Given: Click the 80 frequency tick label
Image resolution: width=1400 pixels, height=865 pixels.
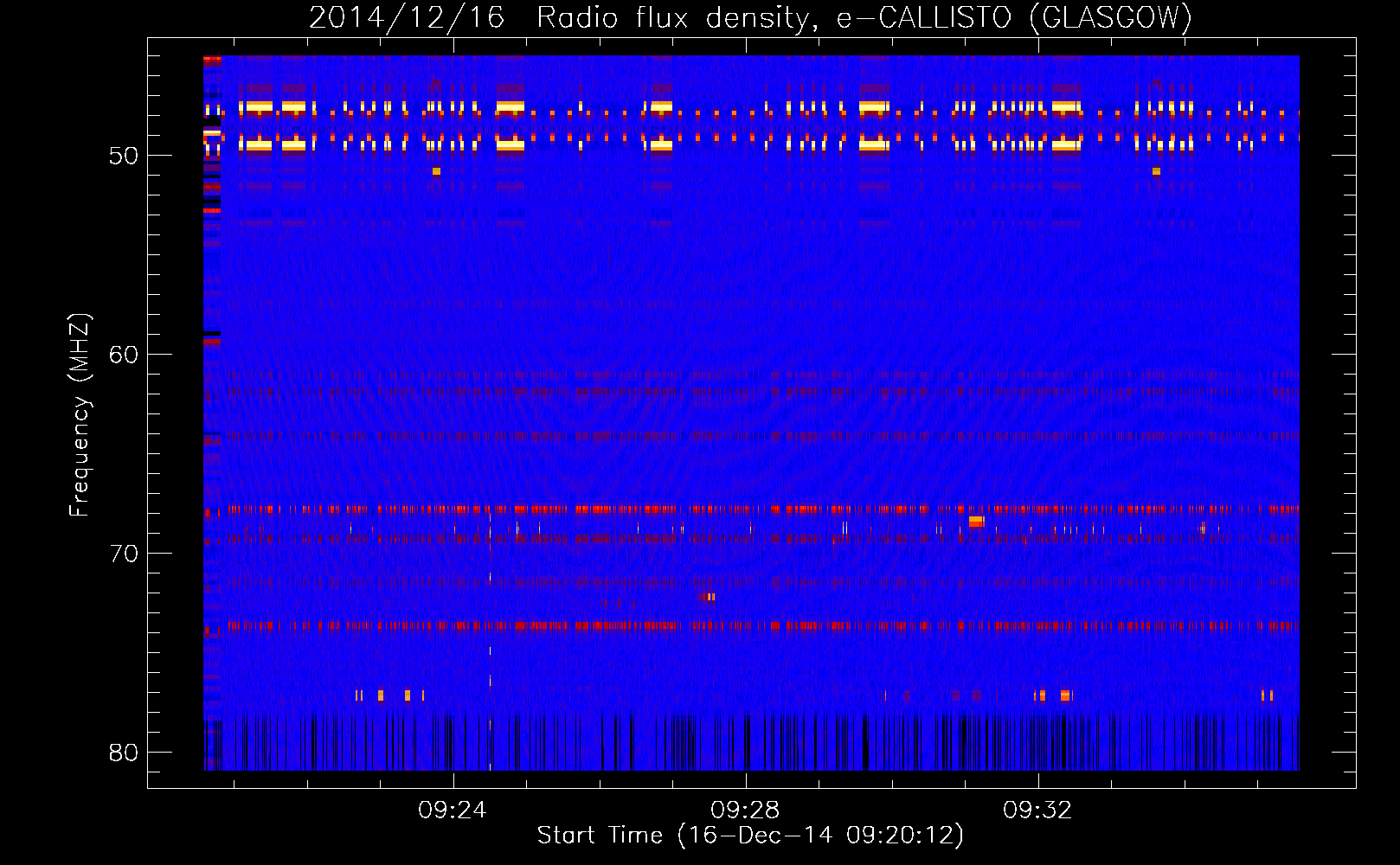Looking at the screenshot, I should (x=124, y=753).
